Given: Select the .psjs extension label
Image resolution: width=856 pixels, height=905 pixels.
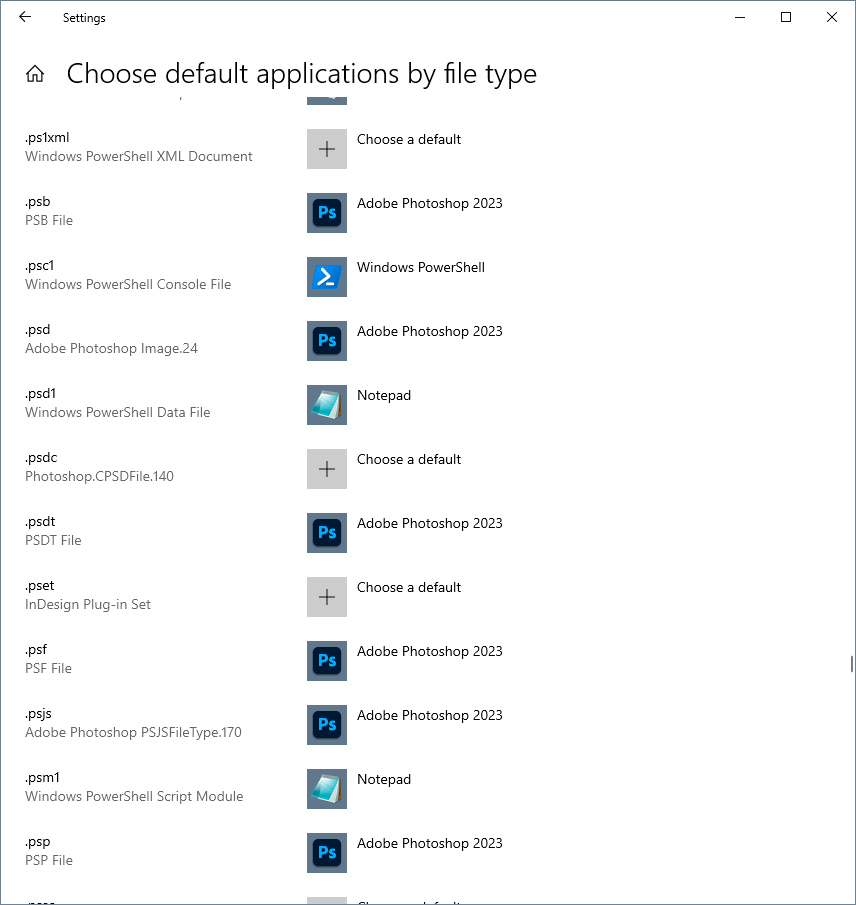Looking at the screenshot, I should coord(38,715).
